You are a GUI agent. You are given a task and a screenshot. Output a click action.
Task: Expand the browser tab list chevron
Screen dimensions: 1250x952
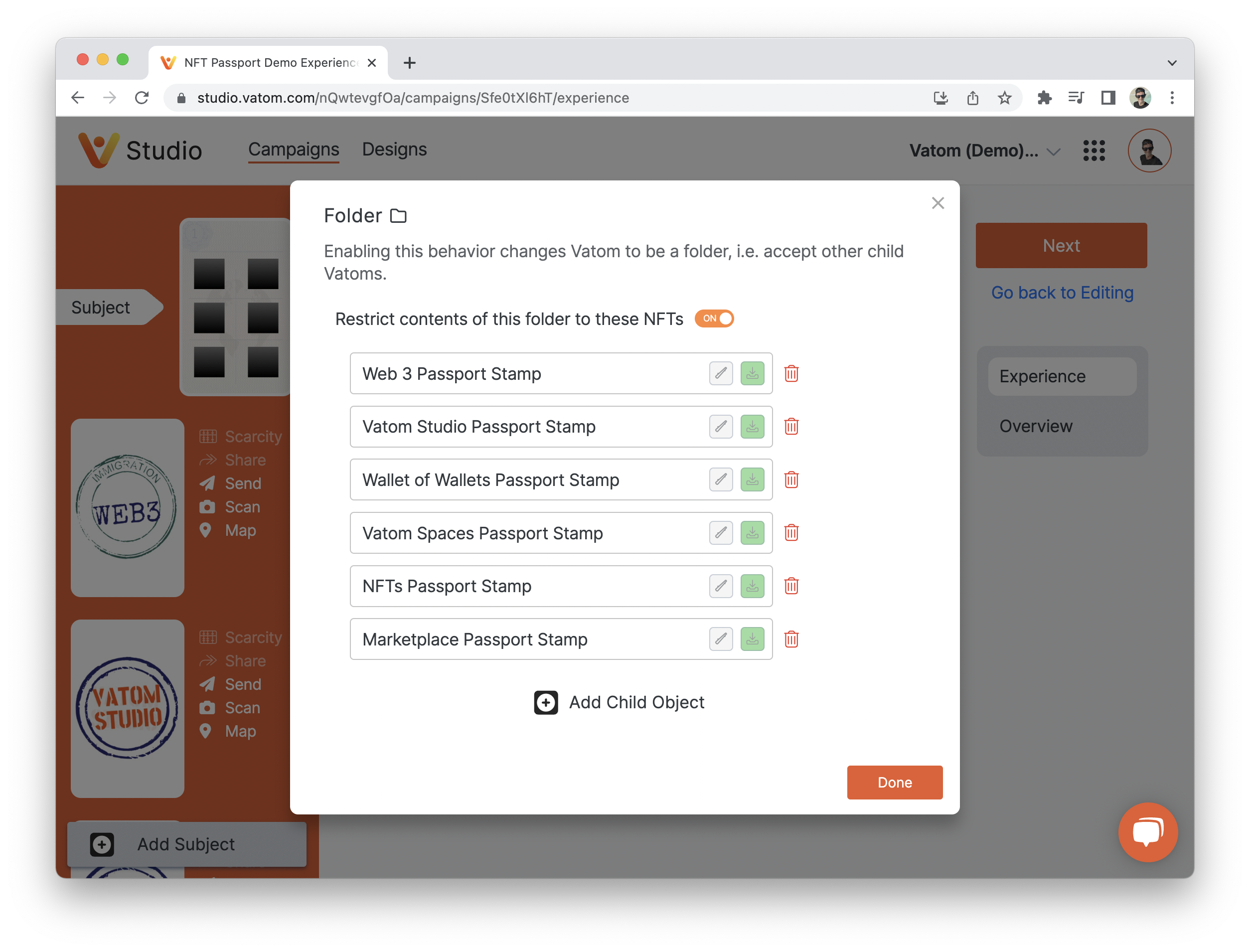[x=1172, y=63]
